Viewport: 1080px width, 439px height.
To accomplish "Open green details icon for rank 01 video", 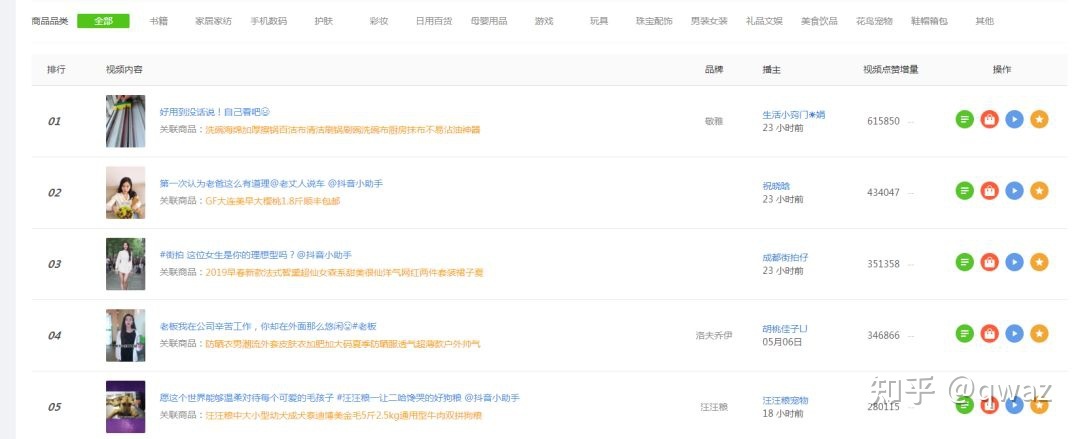I will [964, 119].
